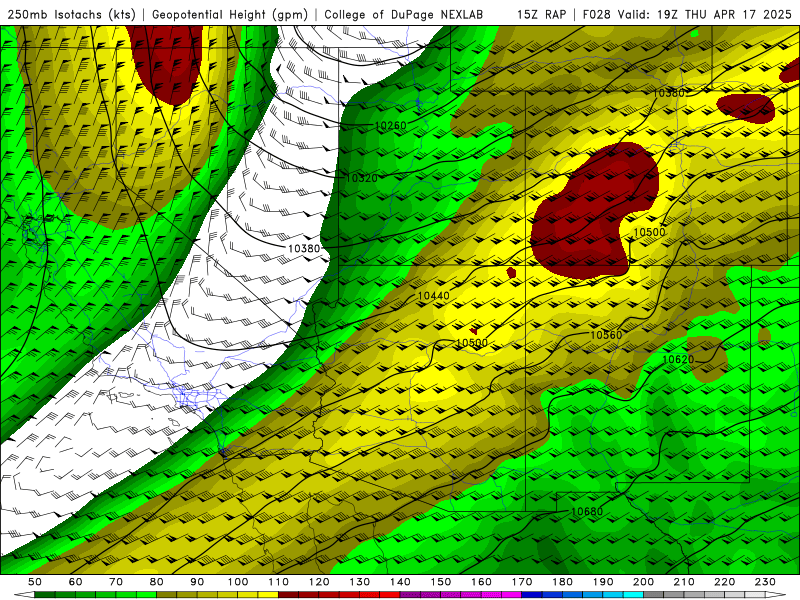Click the 220 value on the color scale
The height and width of the screenshot is (600, 800).
tap(724, 582)
